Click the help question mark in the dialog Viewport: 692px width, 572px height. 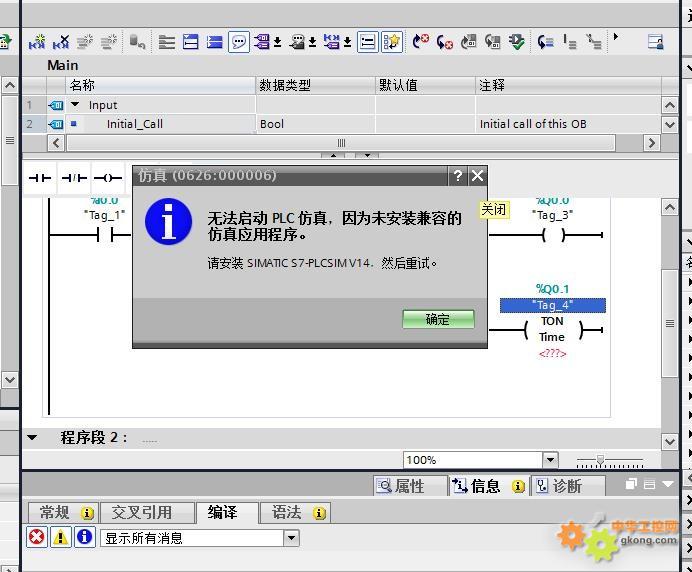tap(458, 176)
